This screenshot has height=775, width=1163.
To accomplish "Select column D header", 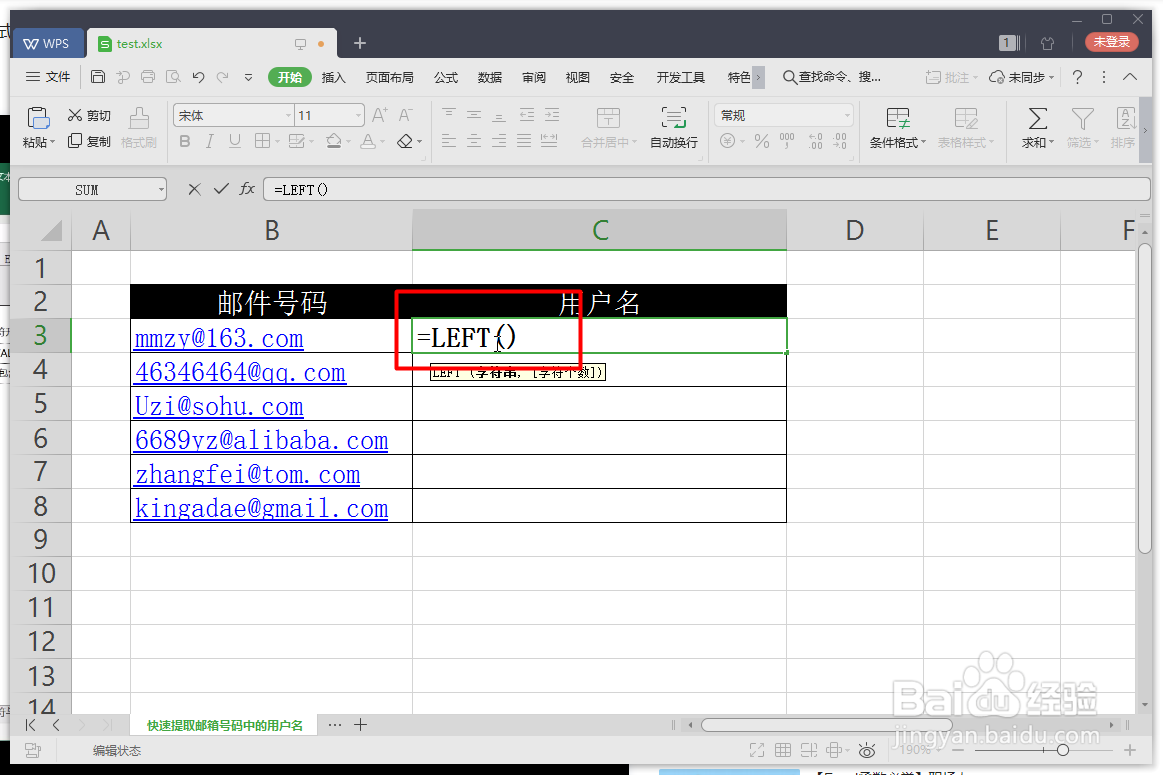I will point(854,230).
